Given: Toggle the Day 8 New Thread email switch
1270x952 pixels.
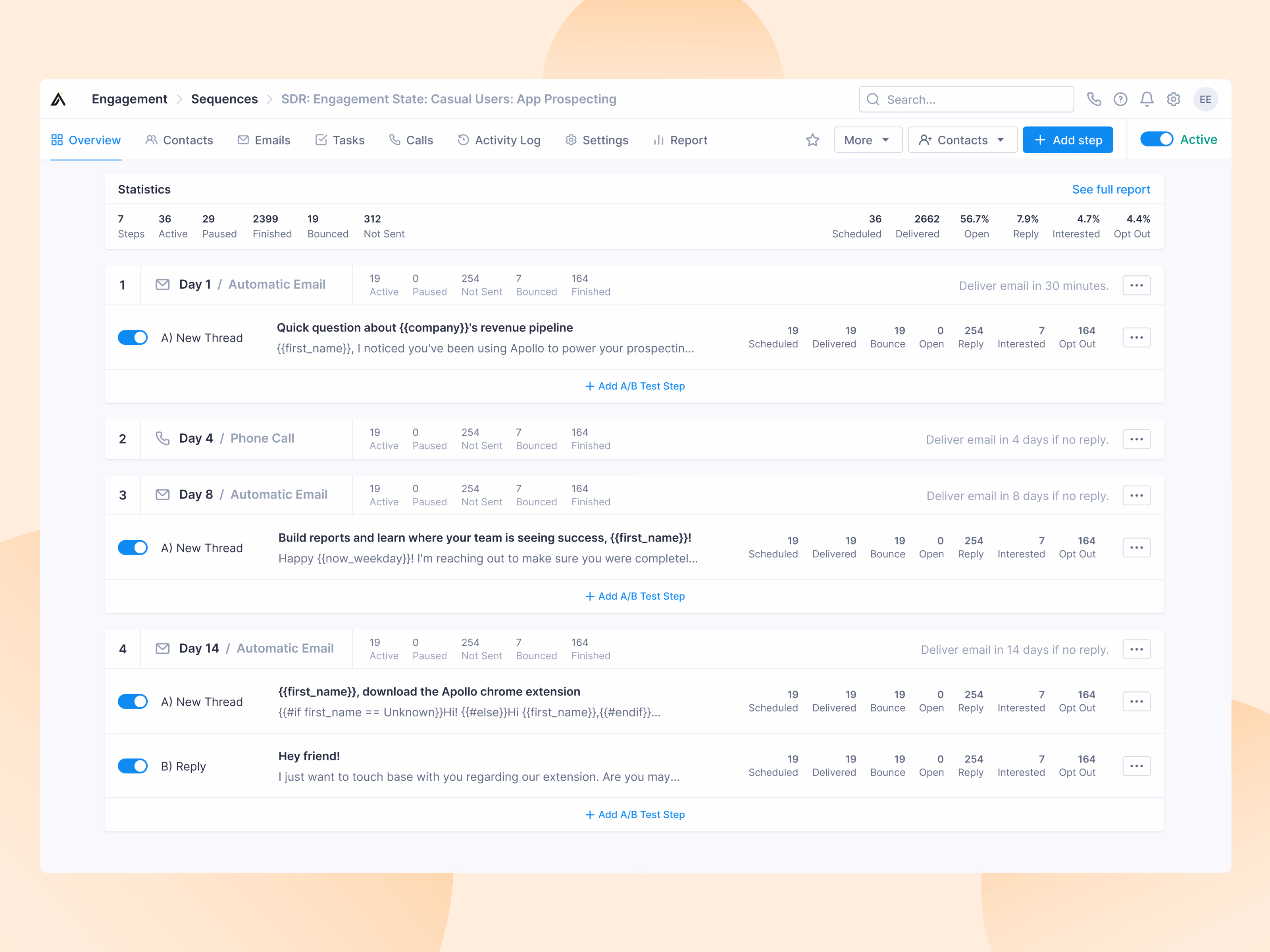Looking at the screenshot, I should pyautogui.click(x=133, y=547).
